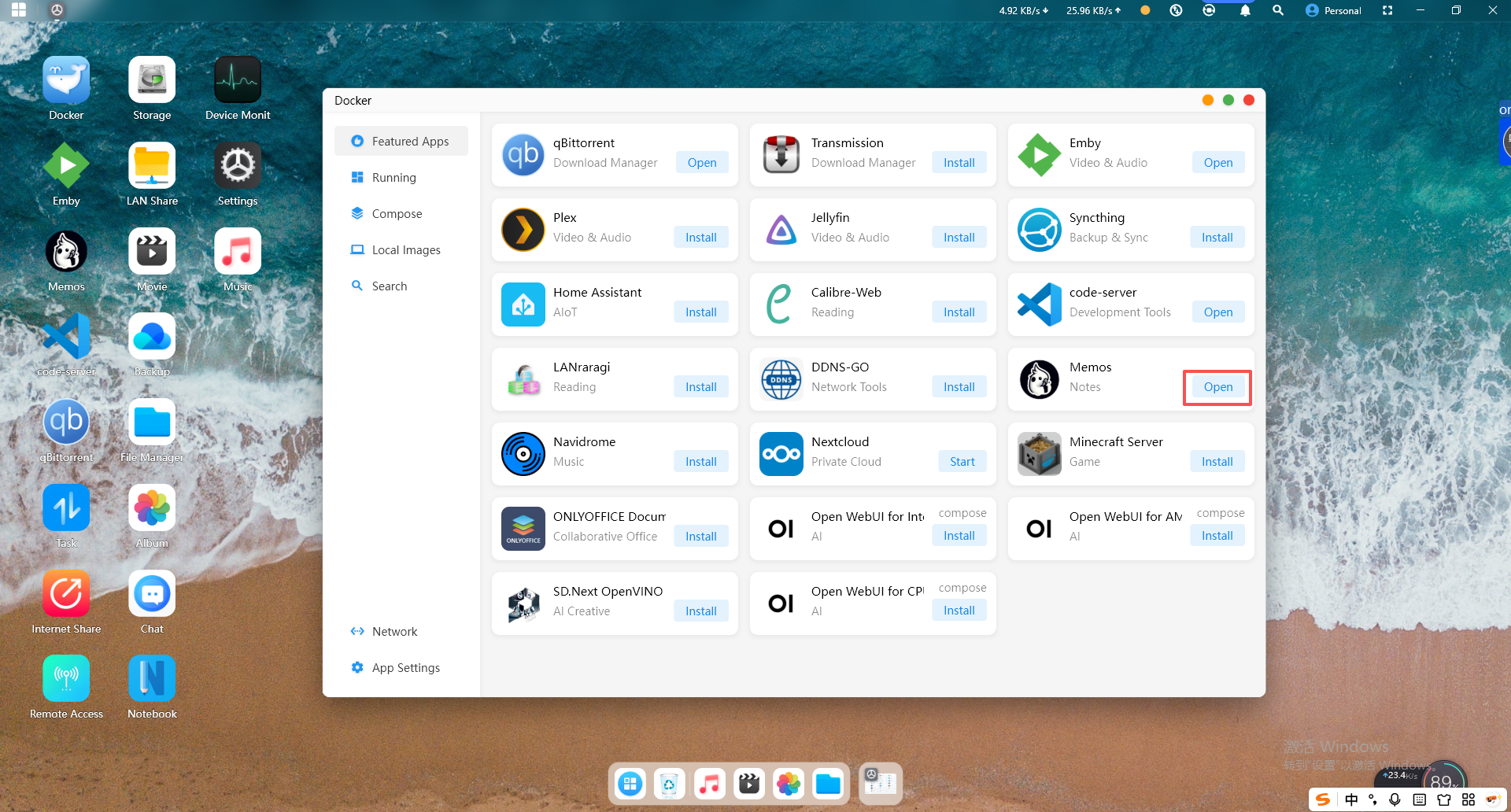Select Search in the Docker sidebar
1511x812 pixels.
[401, 286]
